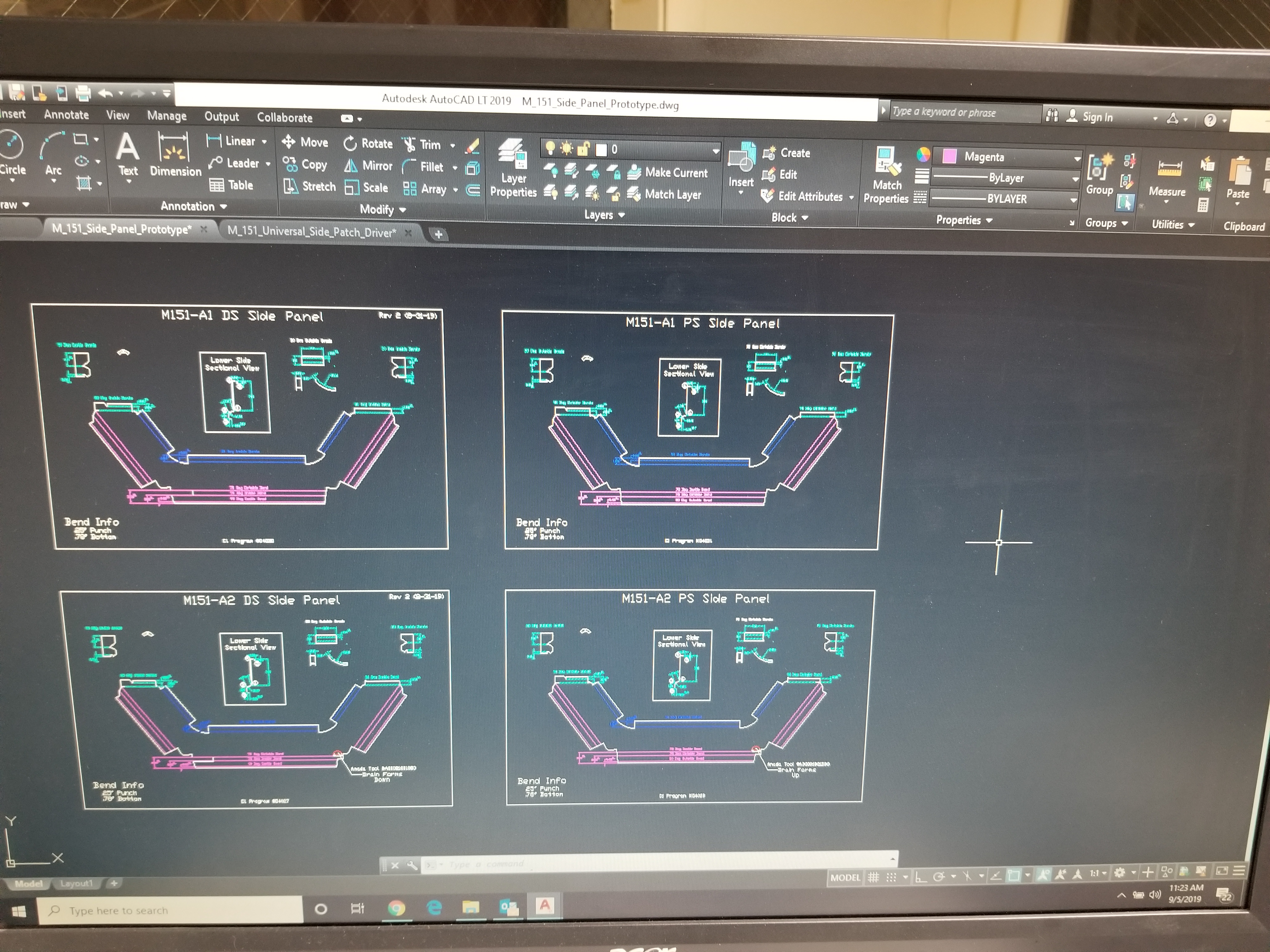Activate the Mirror tool
This screenshot has width=1270, height=952.
(x=368, y=166)
